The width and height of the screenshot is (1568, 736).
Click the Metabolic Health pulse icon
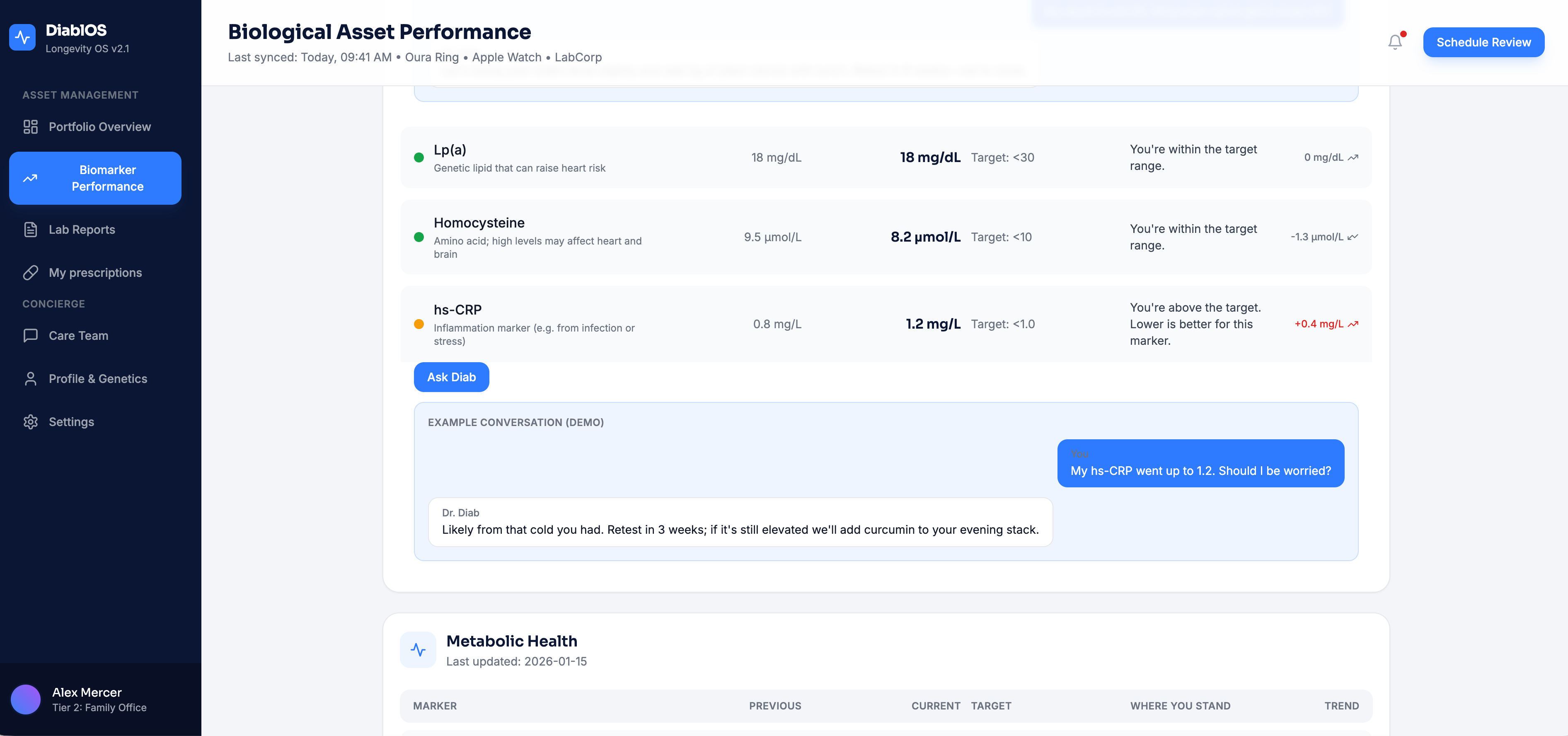(x=418, y=649)
